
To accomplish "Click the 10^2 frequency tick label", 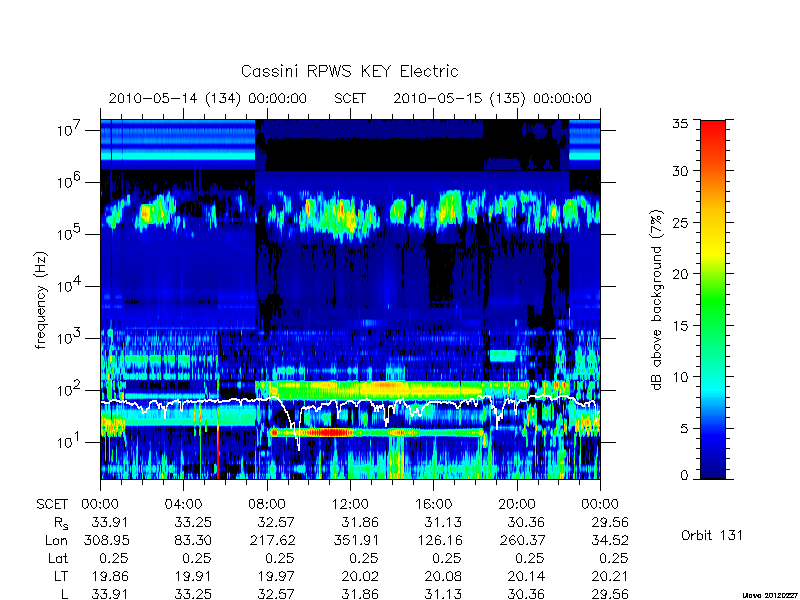I will [68, 390].
